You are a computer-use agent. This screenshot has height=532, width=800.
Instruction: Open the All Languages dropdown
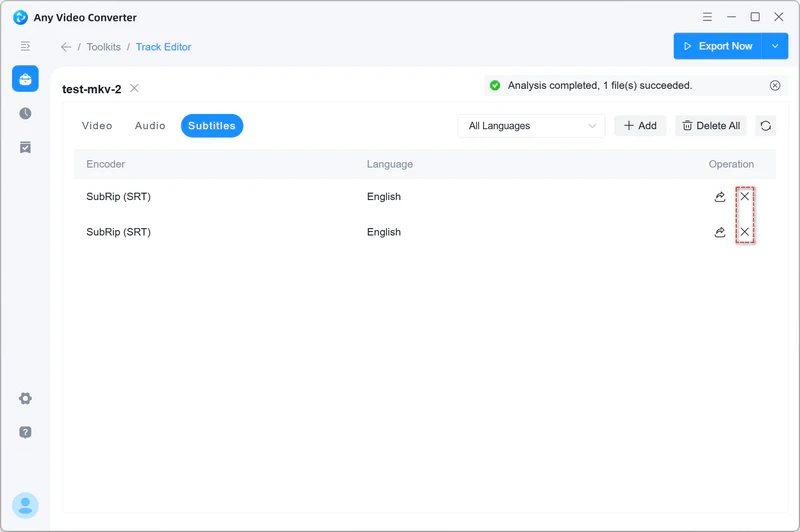(x=531, y=126)
